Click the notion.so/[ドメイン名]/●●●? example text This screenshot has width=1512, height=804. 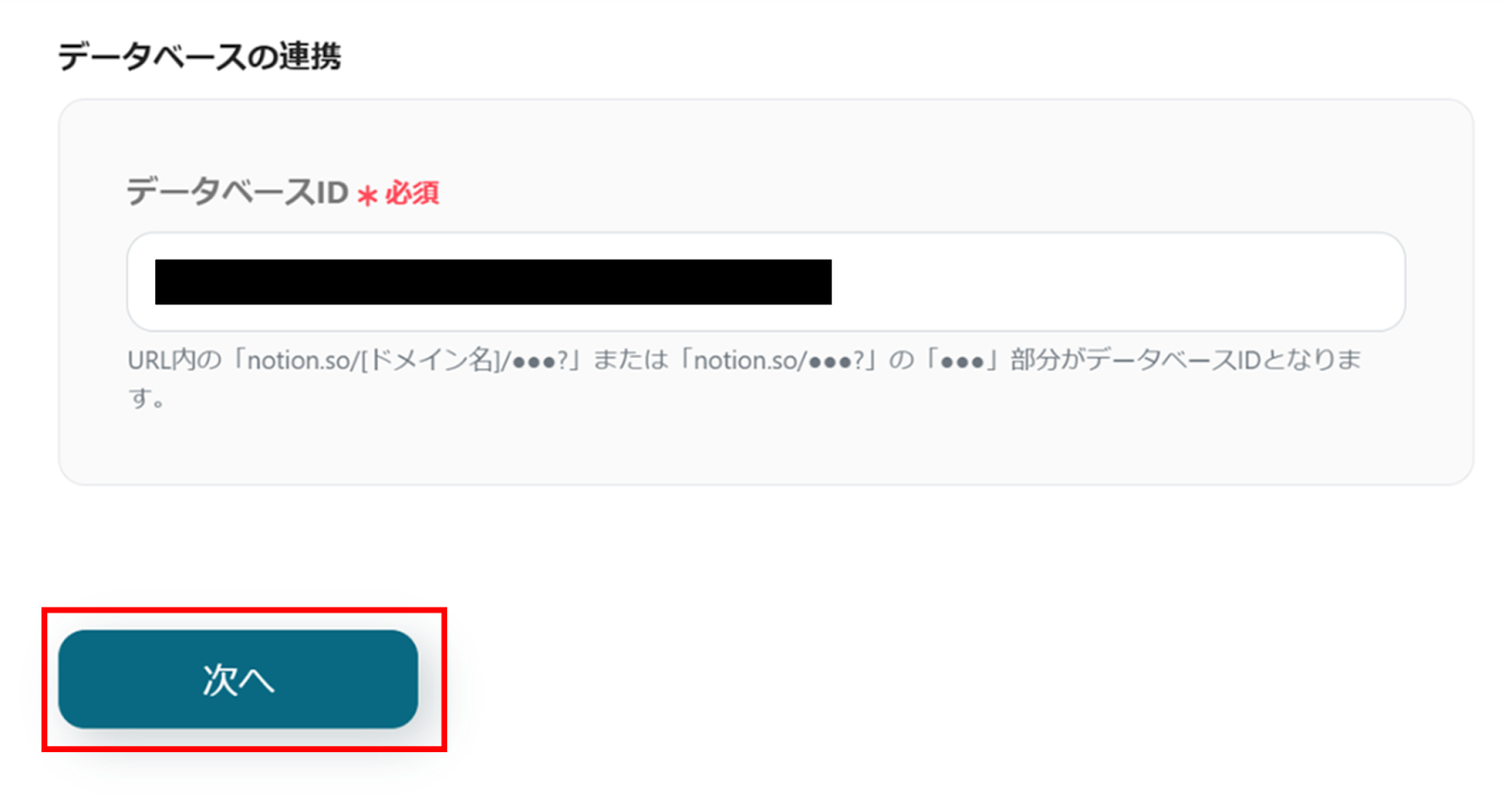pos(406,360)
